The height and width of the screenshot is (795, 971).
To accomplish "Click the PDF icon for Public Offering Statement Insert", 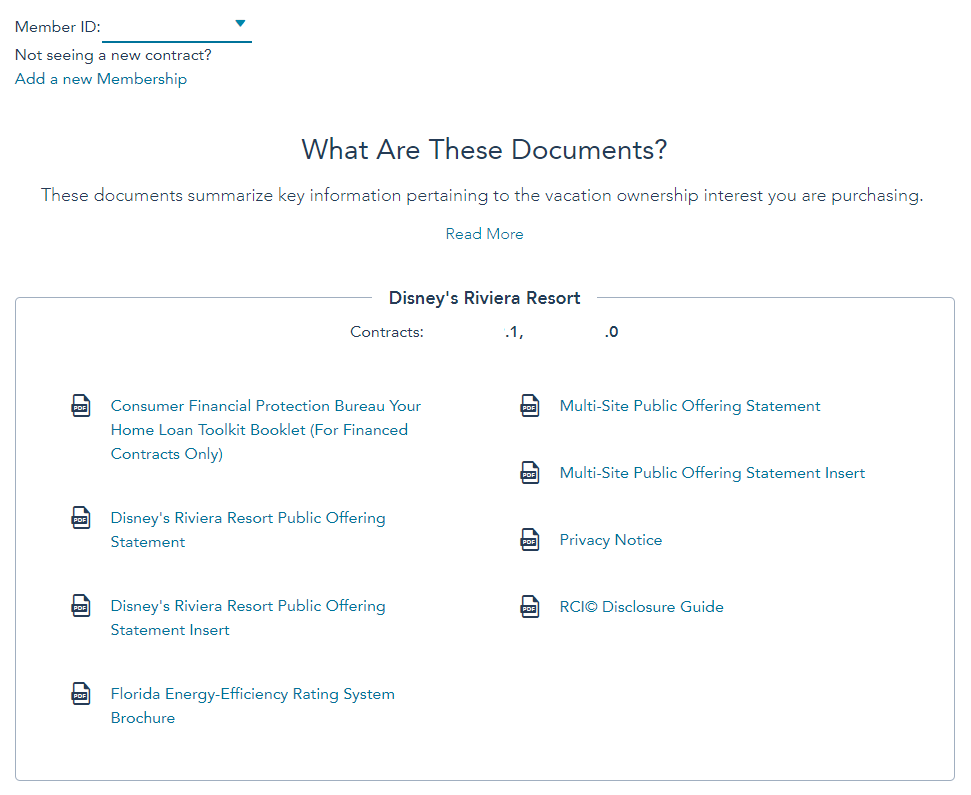I will click(x=81, y=606).
